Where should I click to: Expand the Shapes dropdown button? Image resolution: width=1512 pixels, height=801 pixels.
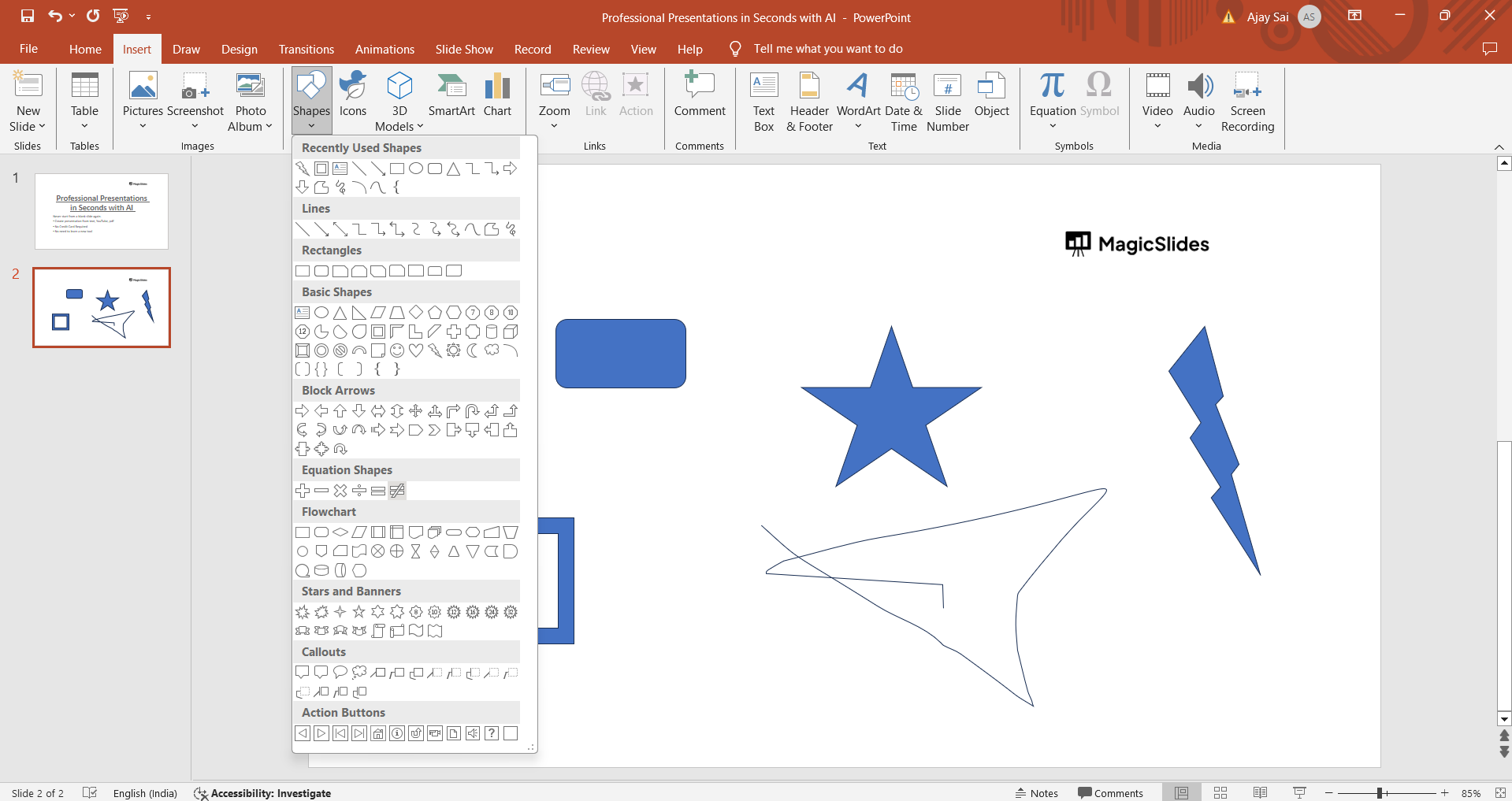coord(311,126)
